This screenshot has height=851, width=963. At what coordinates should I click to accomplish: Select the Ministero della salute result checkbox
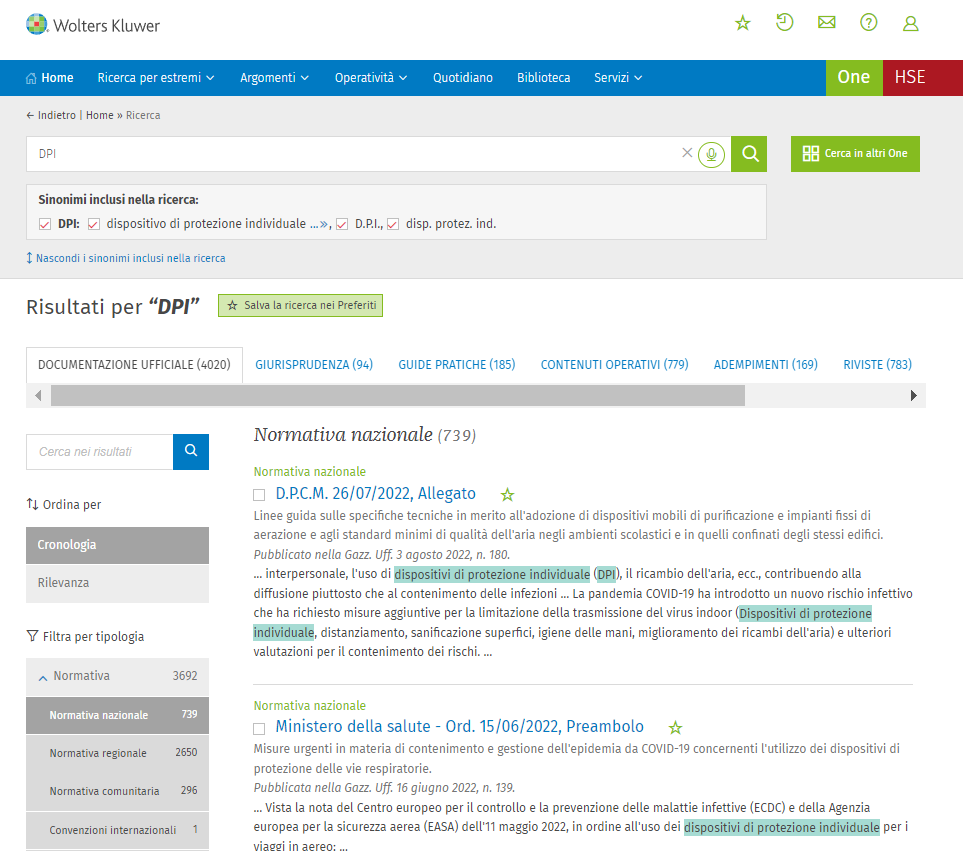click(x=259, y=728)
